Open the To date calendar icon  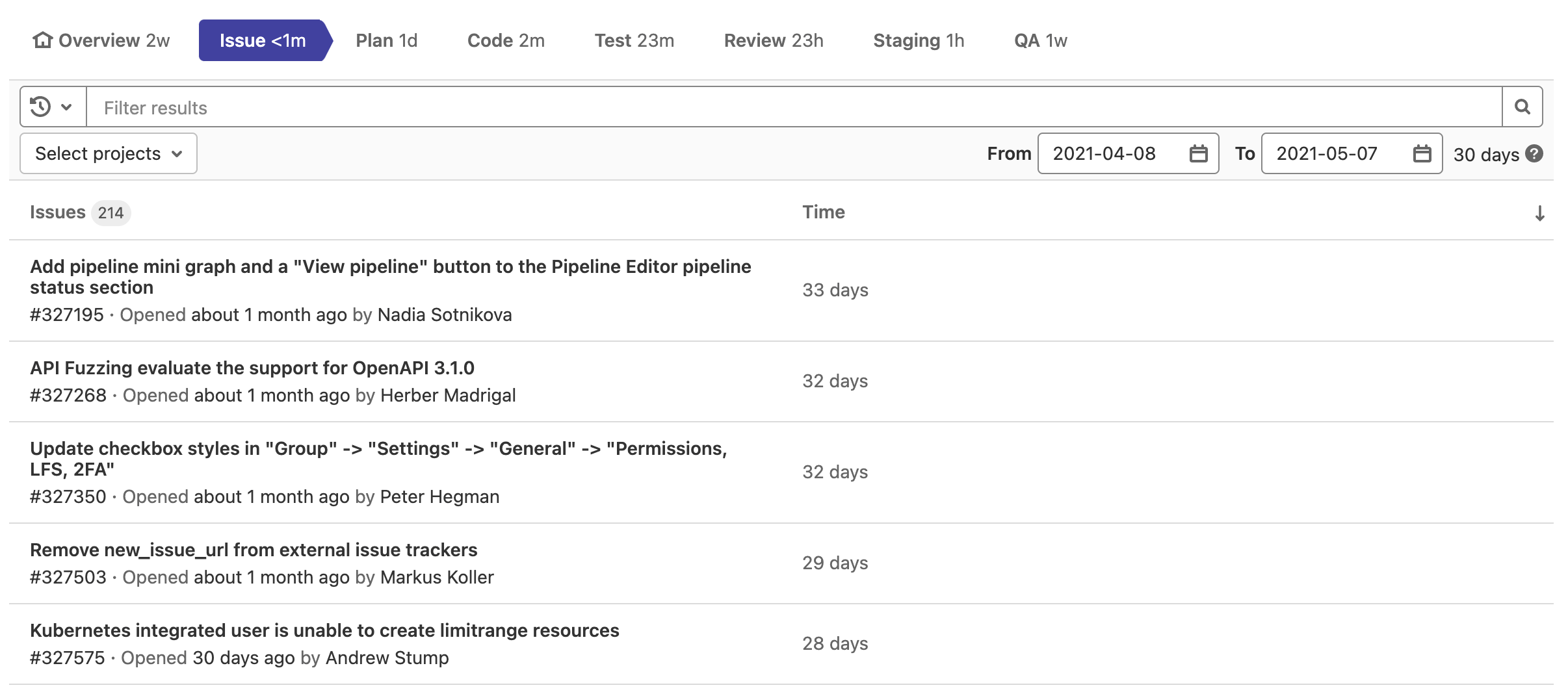[1421, 153]
